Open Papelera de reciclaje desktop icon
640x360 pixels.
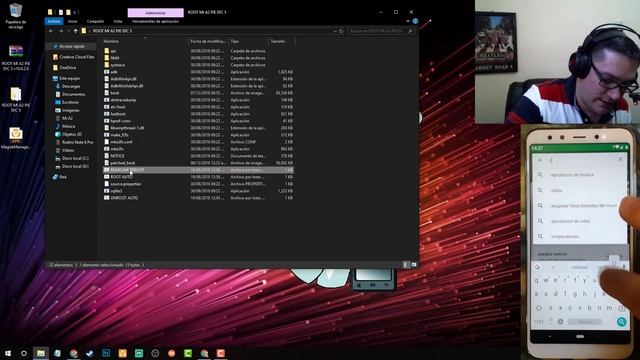point(16,16)
